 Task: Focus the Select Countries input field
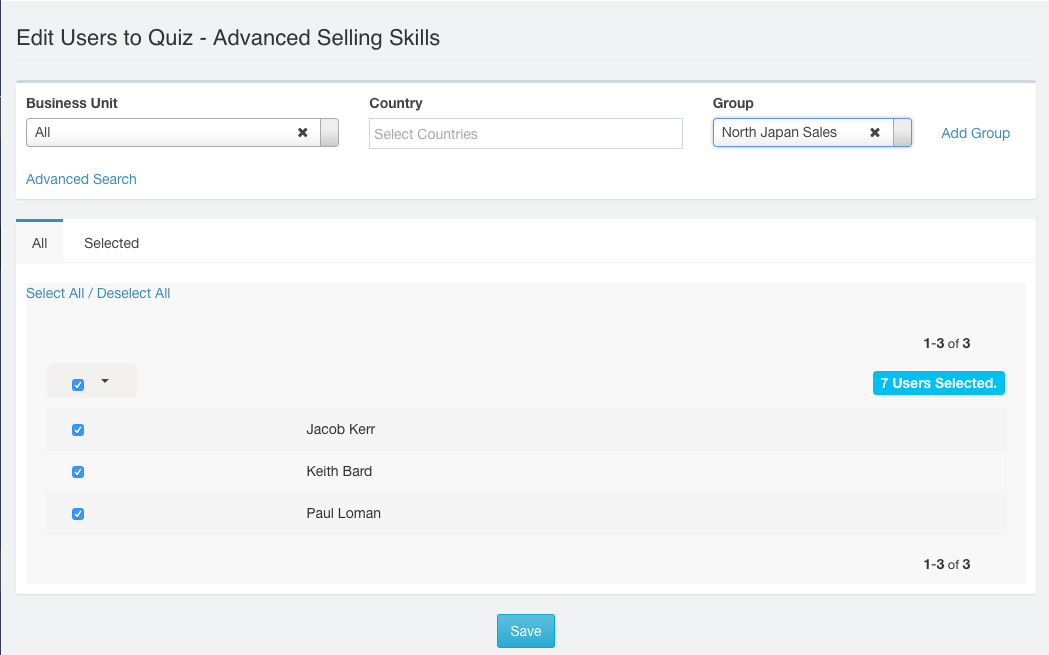(x=525, y=134)
